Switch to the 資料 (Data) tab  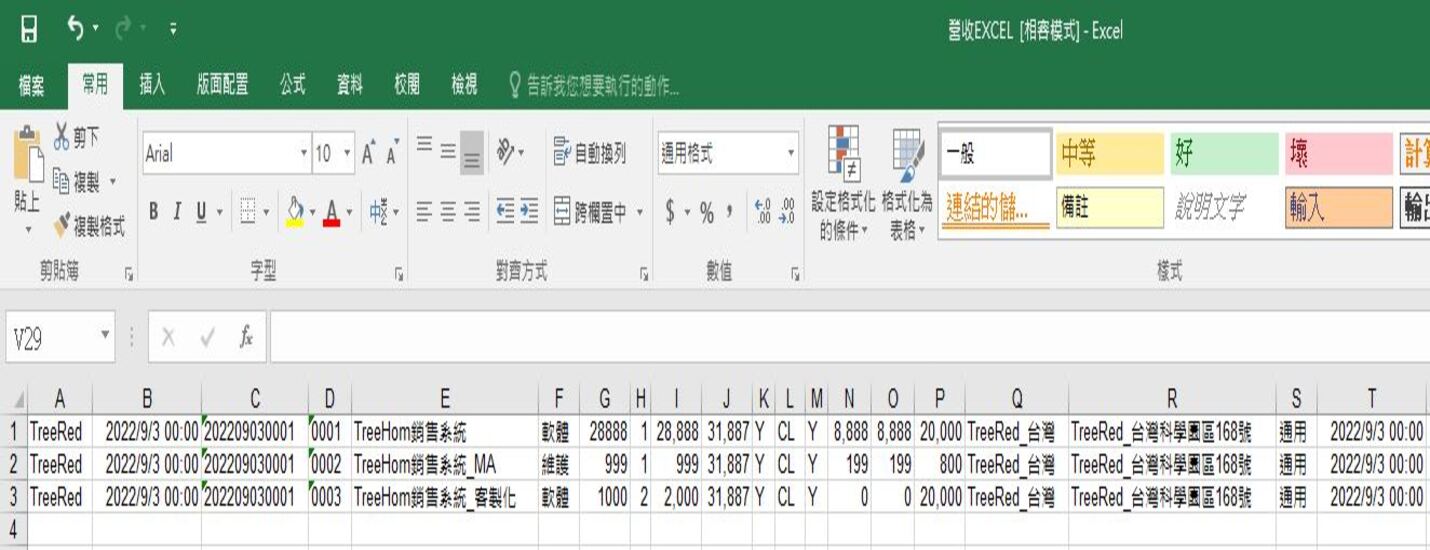[x=349, y=85]
